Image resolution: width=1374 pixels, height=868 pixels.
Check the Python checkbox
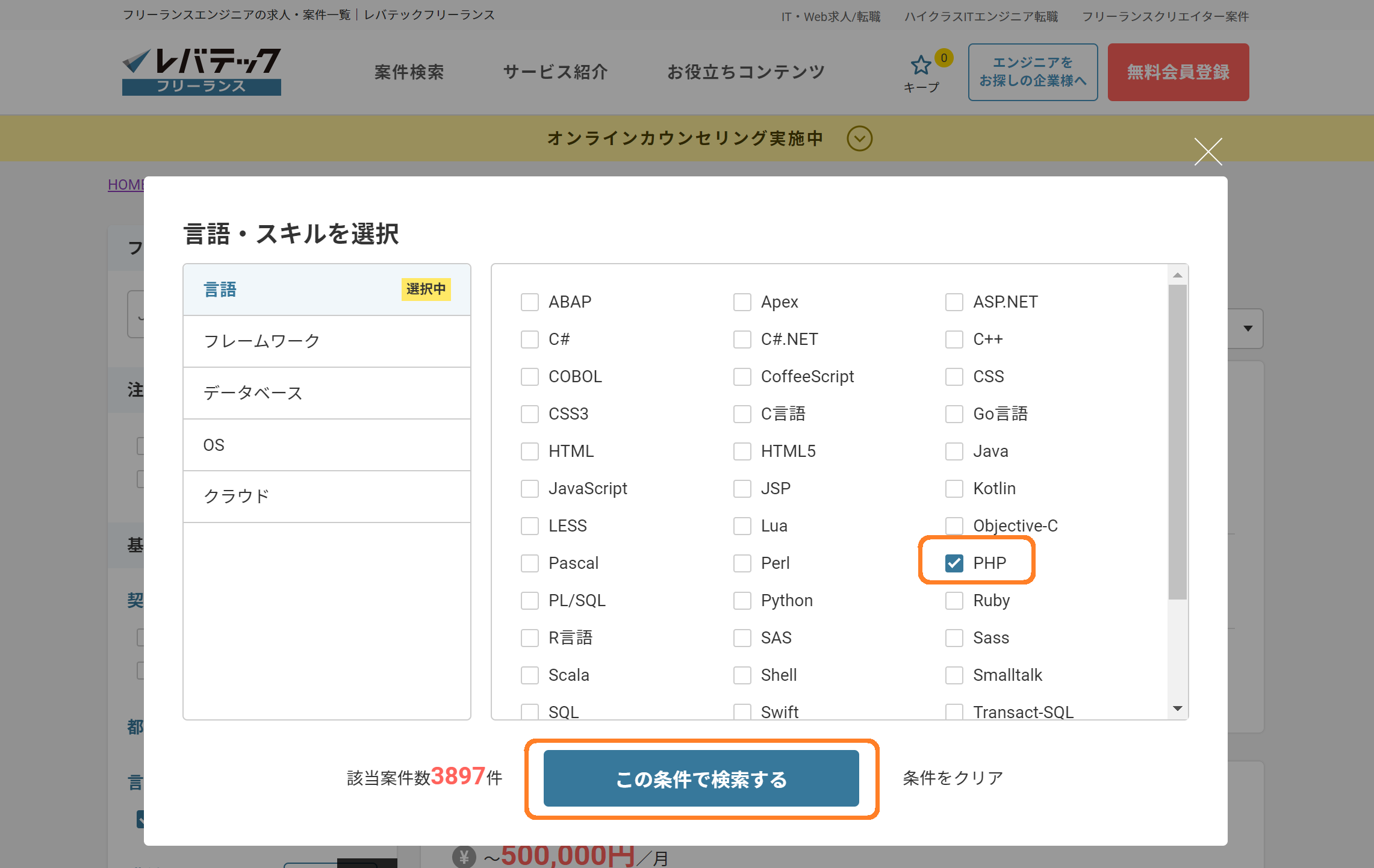(x=742, y=601)
